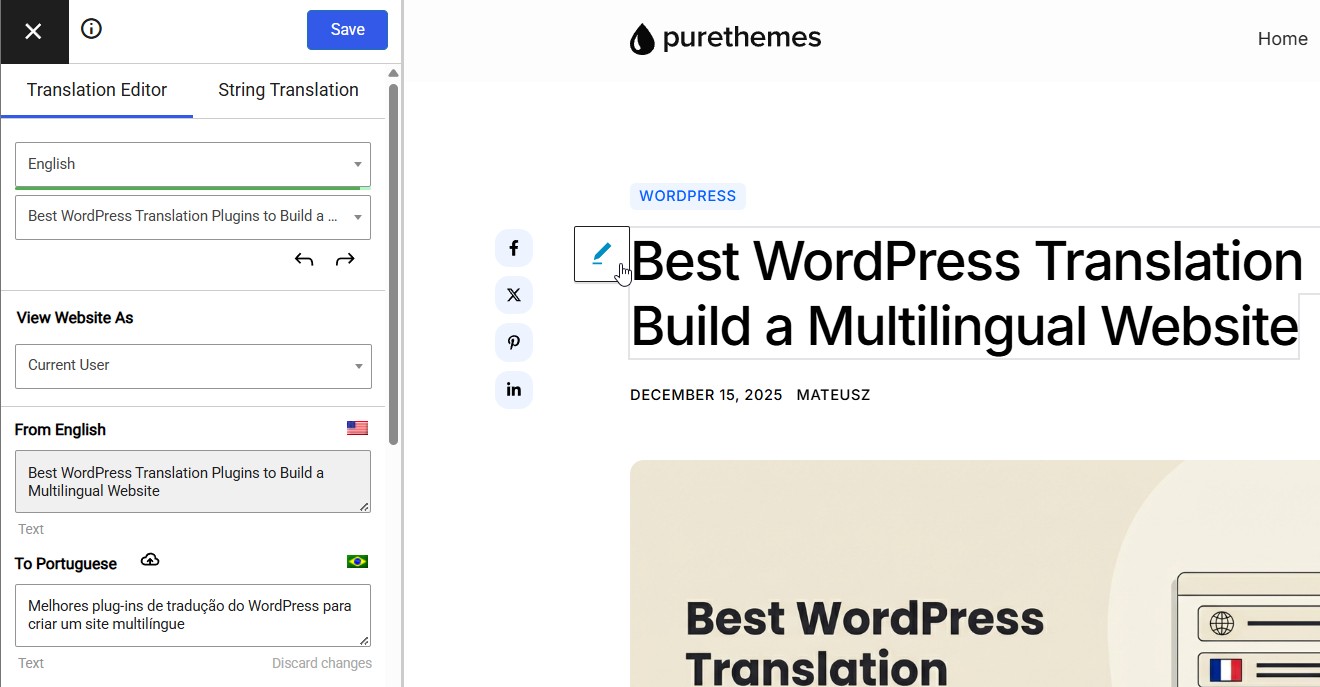Click the WORDPRESS category tag

tap(687, 196)
